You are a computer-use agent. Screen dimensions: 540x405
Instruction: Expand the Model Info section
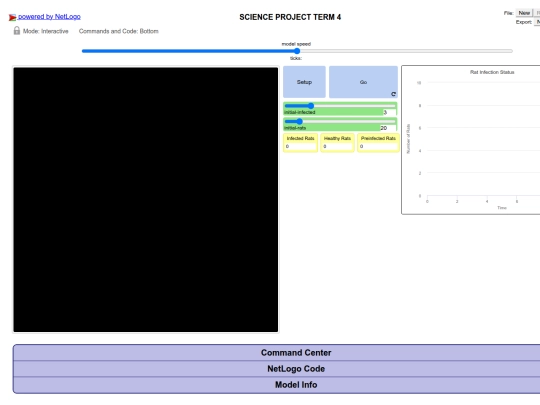point(296,385)
